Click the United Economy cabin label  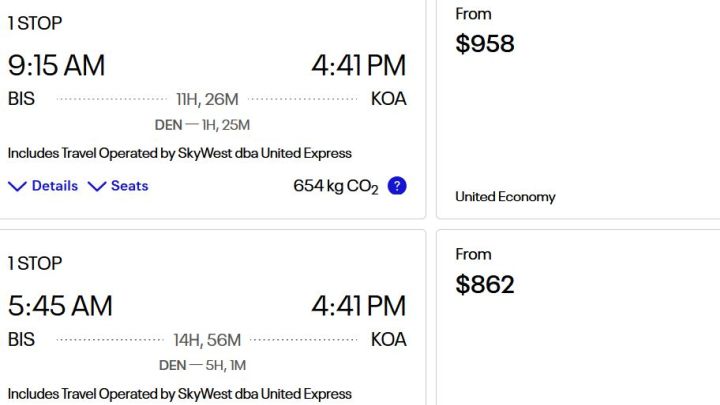pyautogui.click(x=505, y=197)
